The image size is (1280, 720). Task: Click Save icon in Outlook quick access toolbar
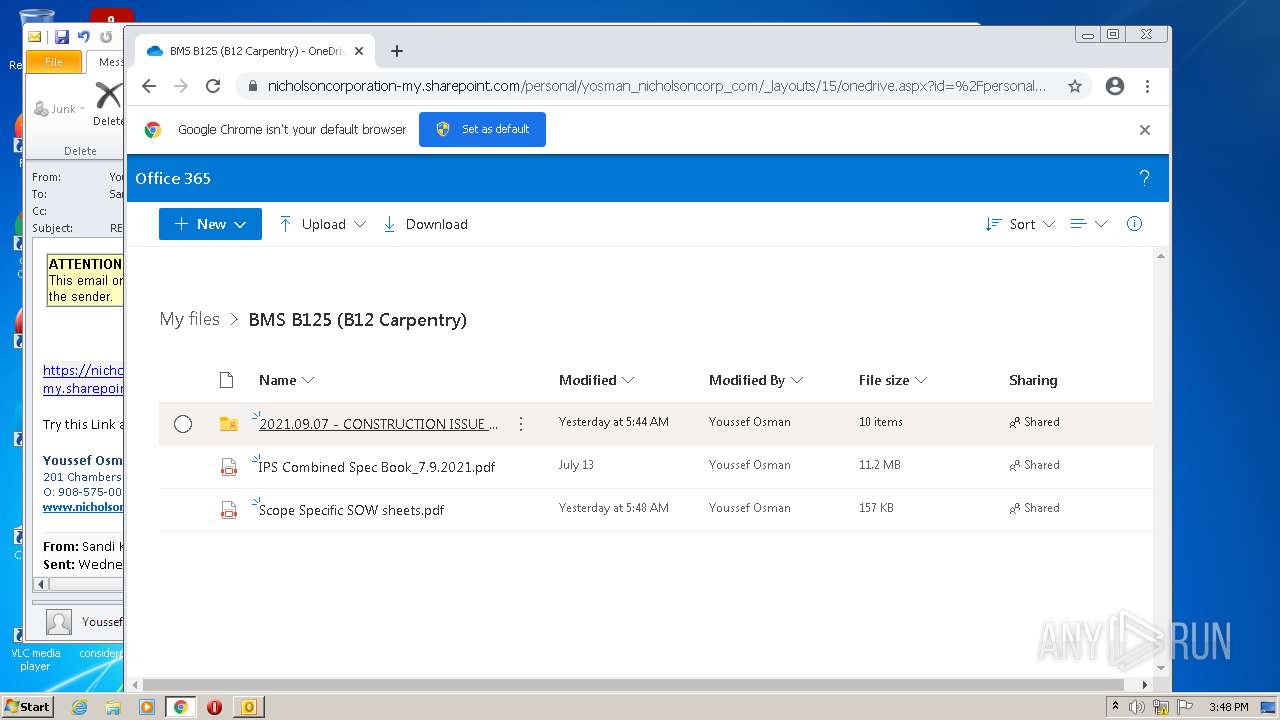tap(62, 37)
